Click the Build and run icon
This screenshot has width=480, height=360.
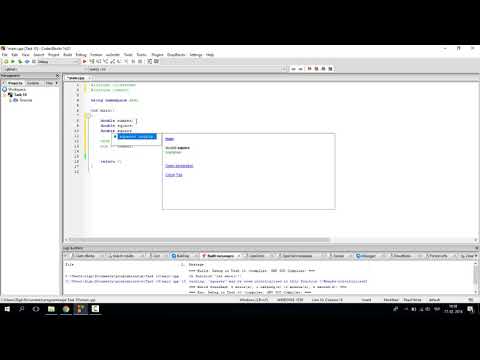20,62
